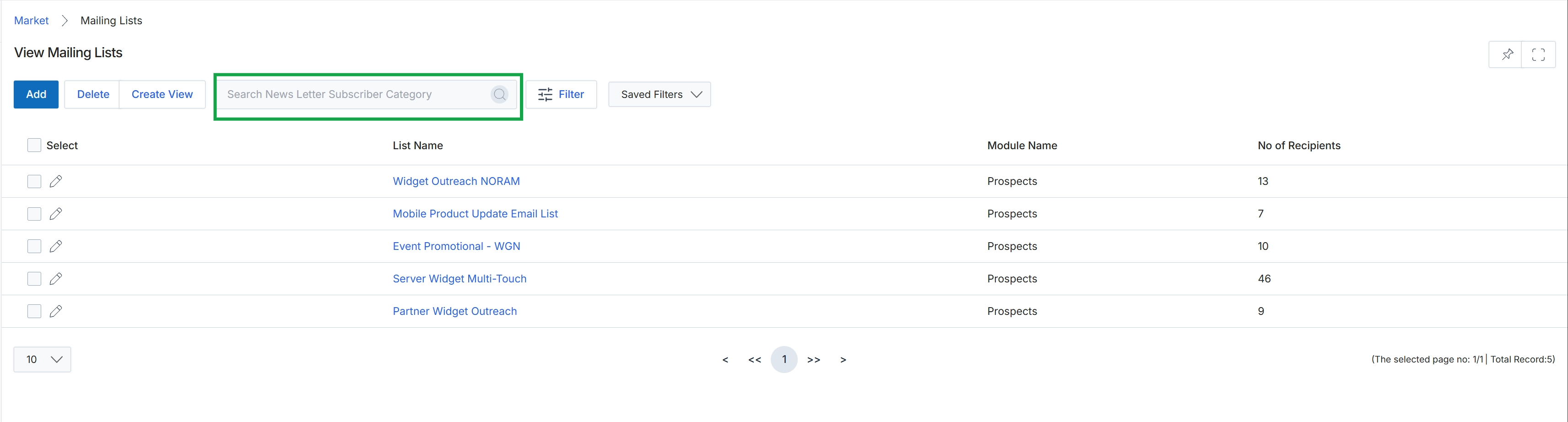
Task: Go to Market breadcrumb link
Action: click(x=31, y=21)
